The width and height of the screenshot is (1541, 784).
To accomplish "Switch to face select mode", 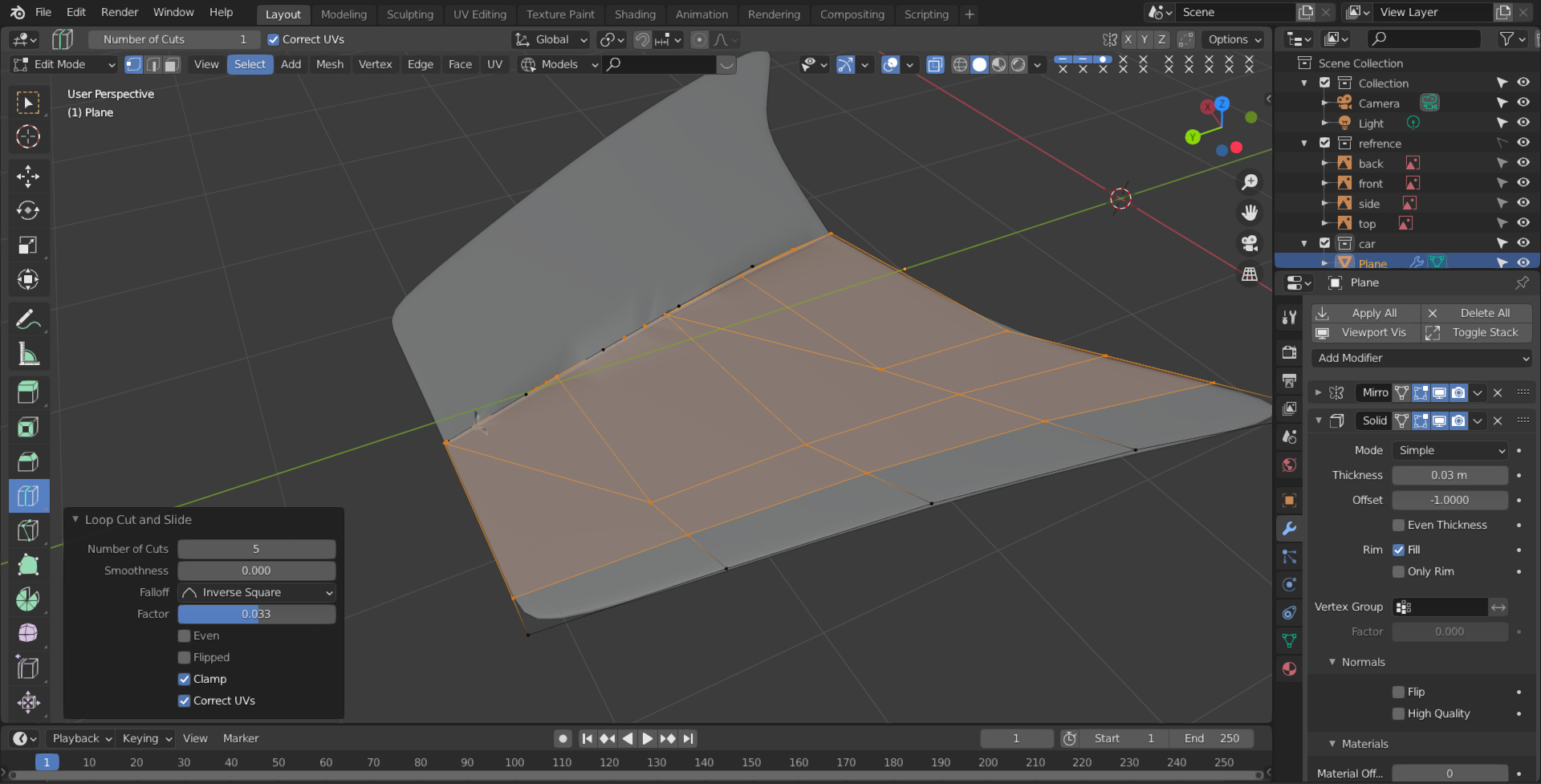I will (x=172, y=64).
